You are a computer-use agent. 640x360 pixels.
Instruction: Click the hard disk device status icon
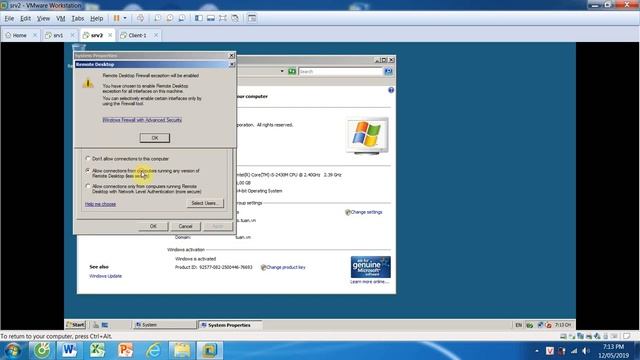pos(563,336)
